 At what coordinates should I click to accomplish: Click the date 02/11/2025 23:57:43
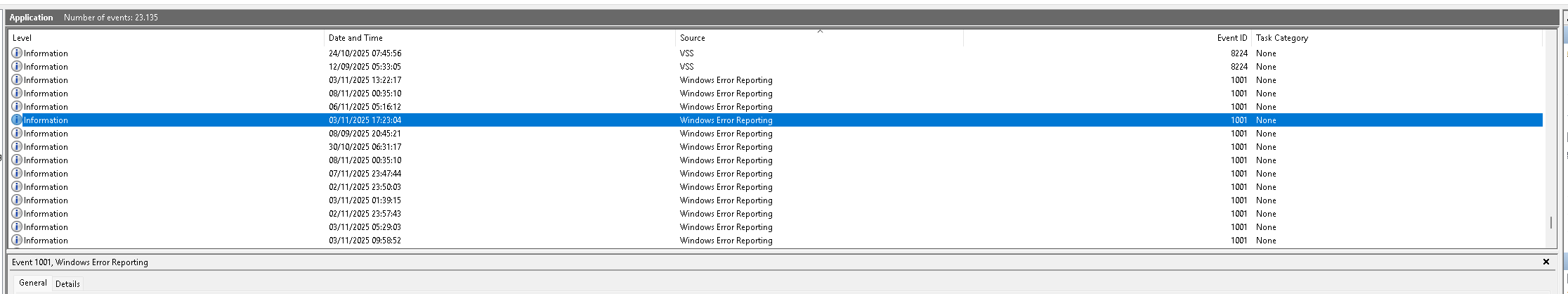click(365, 214)
